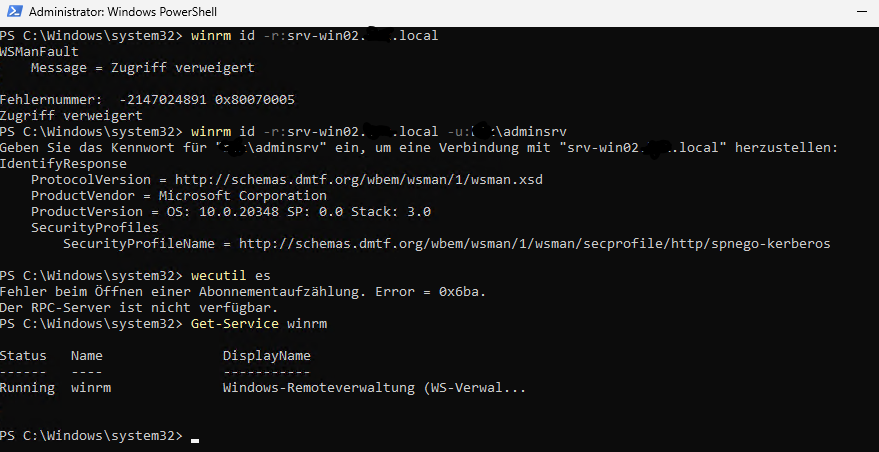Click the 'wecutil es' command text
879x452 pixels.
230,276
